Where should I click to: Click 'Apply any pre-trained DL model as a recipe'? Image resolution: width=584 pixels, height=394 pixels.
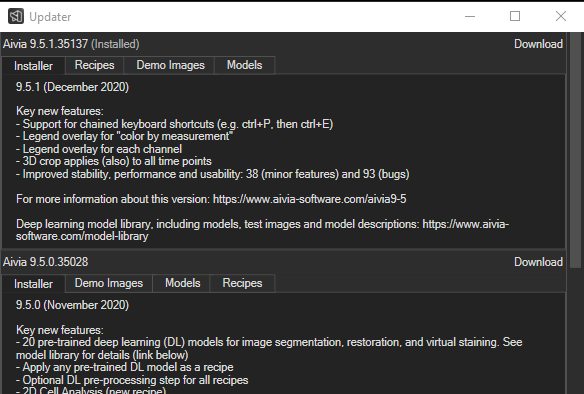125,367
